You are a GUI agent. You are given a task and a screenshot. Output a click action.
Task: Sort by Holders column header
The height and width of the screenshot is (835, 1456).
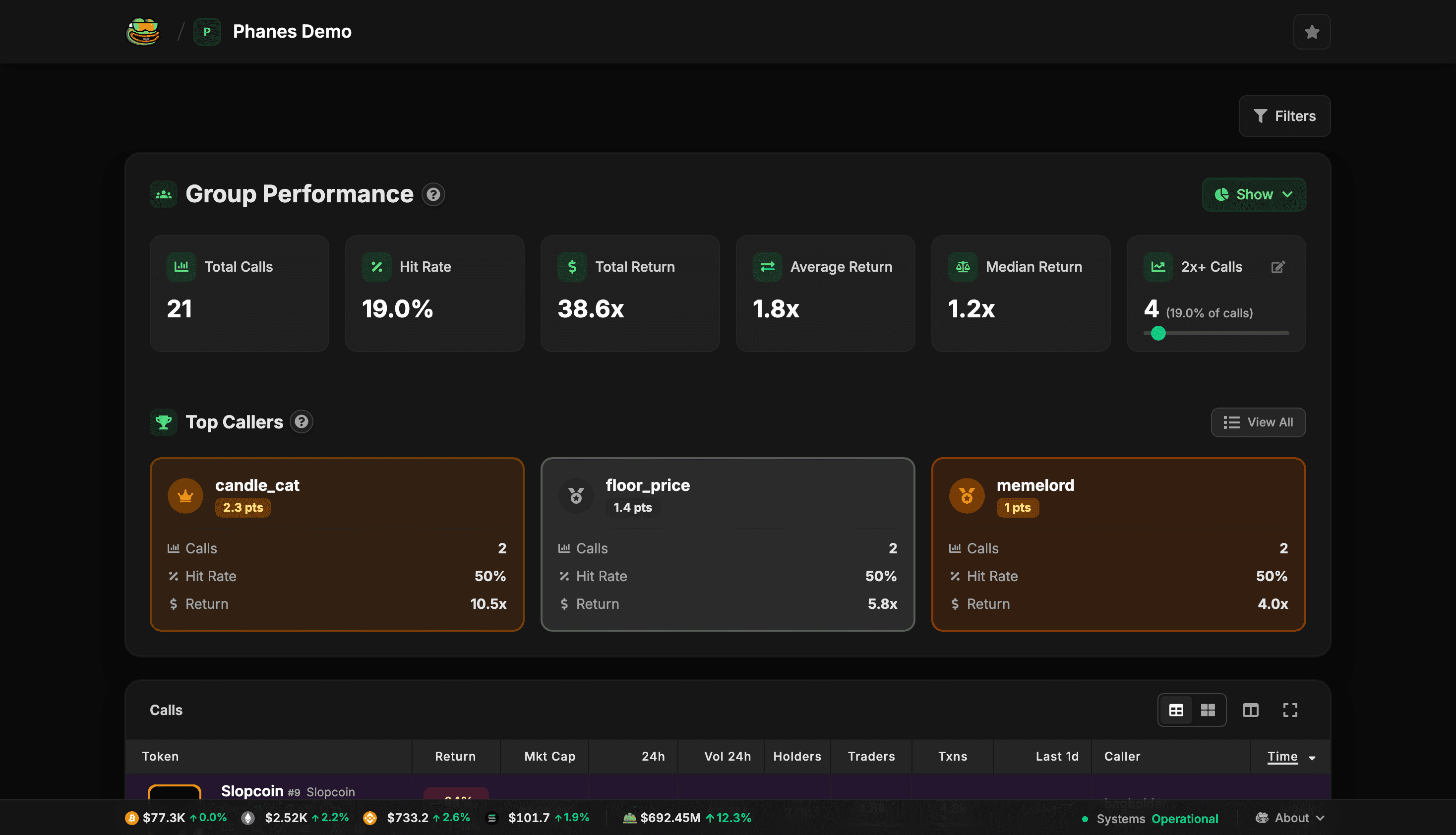click(x=796, y=757)
